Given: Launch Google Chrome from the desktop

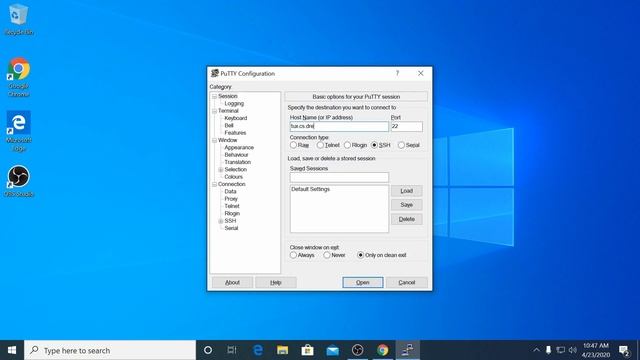Looking at the screenshot, I should (x=18, y=77).
